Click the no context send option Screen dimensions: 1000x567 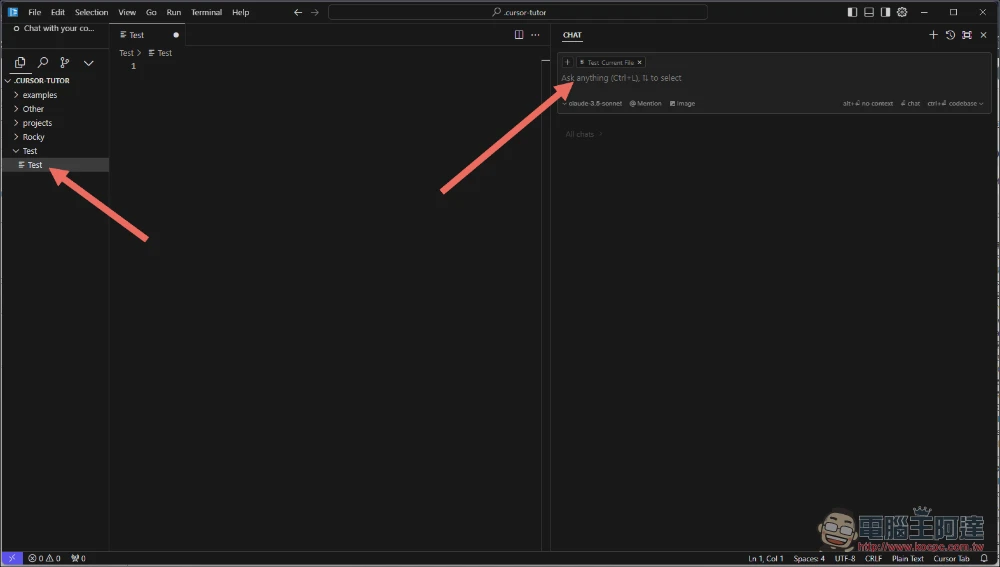pos(868,103)
